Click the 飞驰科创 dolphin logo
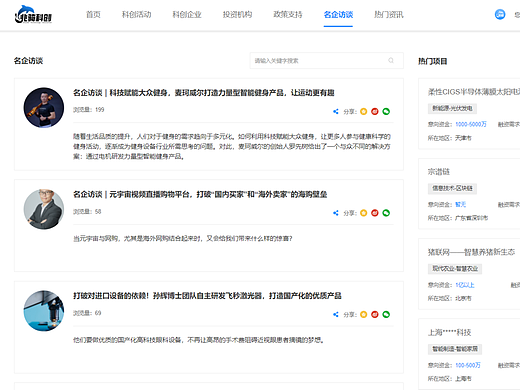This screenshot has height=390, width=520. [x=33, y=14]
